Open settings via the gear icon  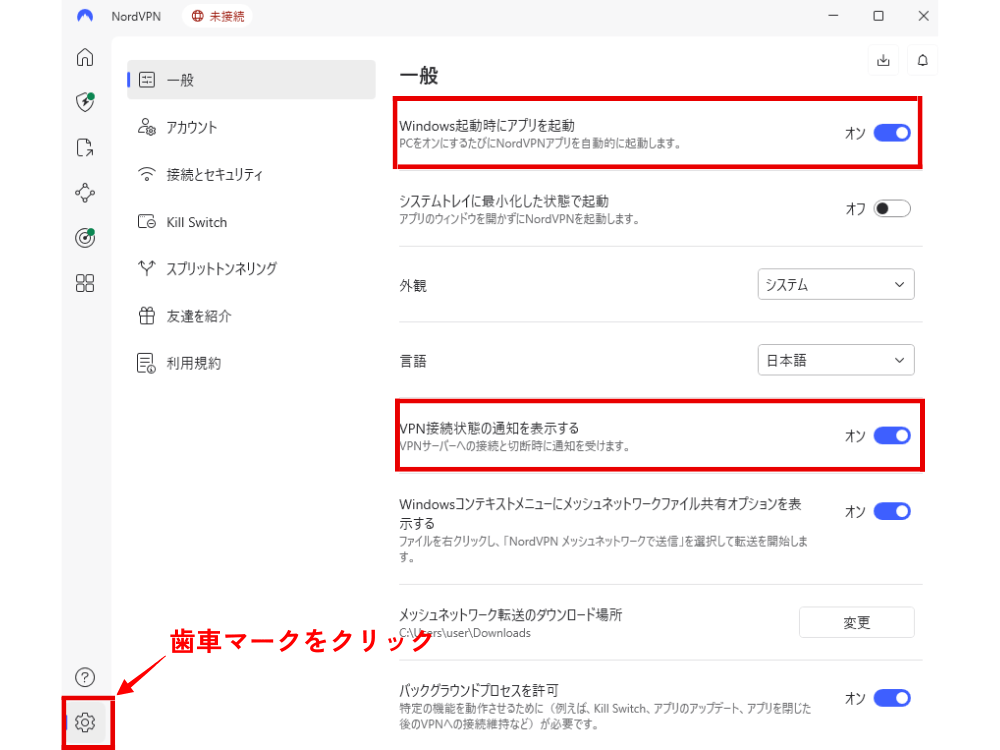(x=85, y=722)
